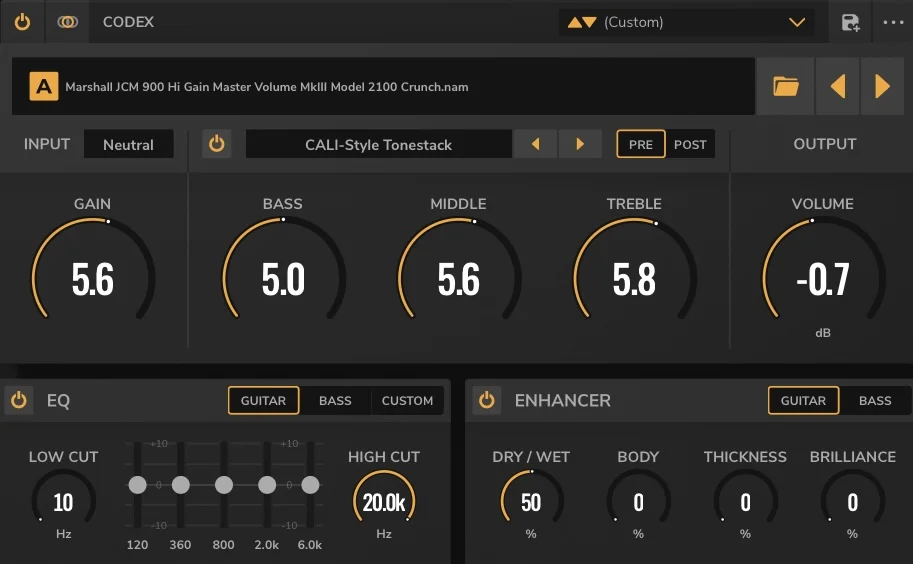The width and height of the screenshot is (913, 564).
Task: Open the three-dots options menu
Action: click(893, 22)
